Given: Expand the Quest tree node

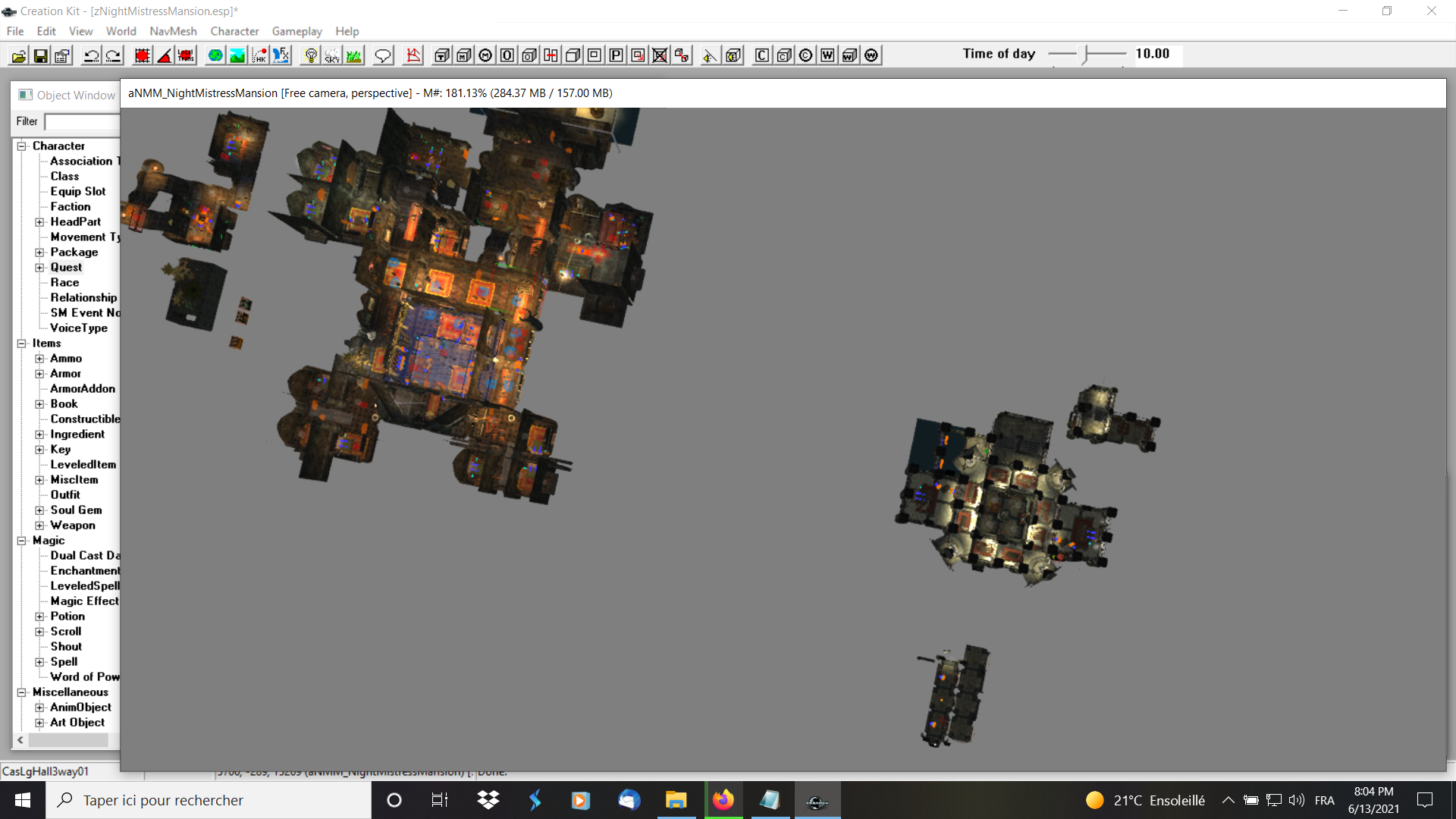Looking at the screenshot, I should tap(39, 268).
